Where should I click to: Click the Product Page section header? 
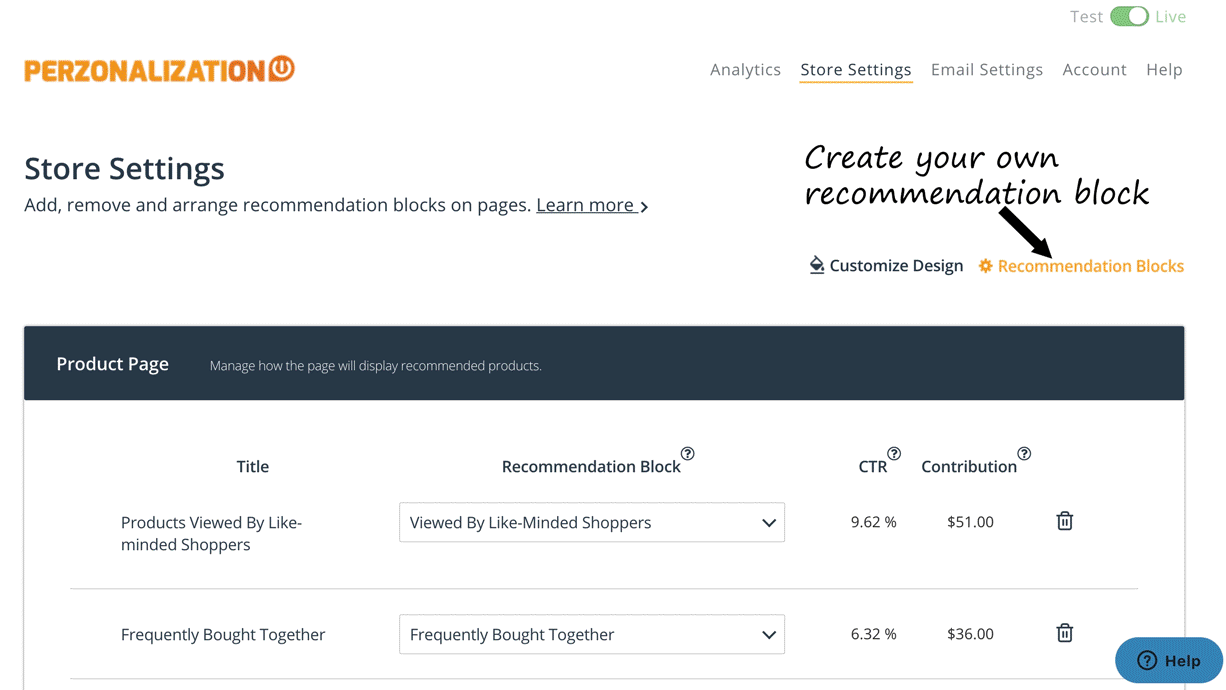pos(604,363)
